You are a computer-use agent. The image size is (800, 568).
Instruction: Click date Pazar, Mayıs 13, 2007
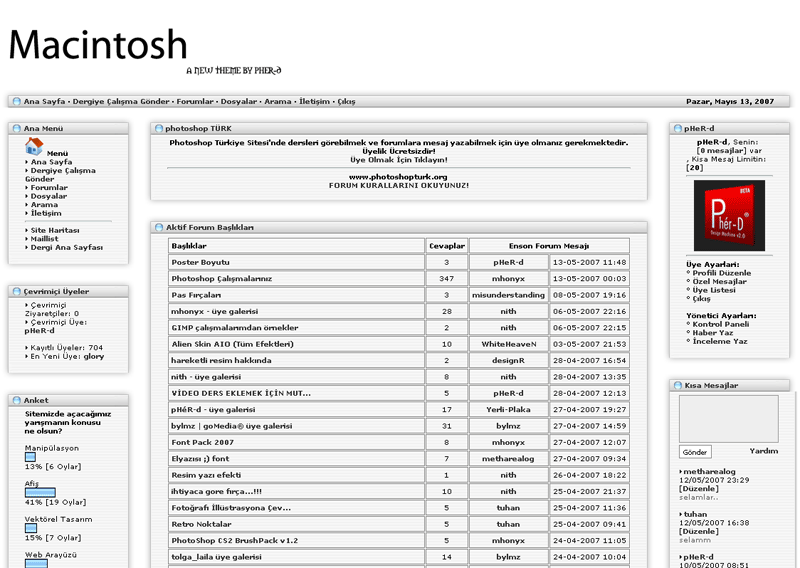point(730,102)
